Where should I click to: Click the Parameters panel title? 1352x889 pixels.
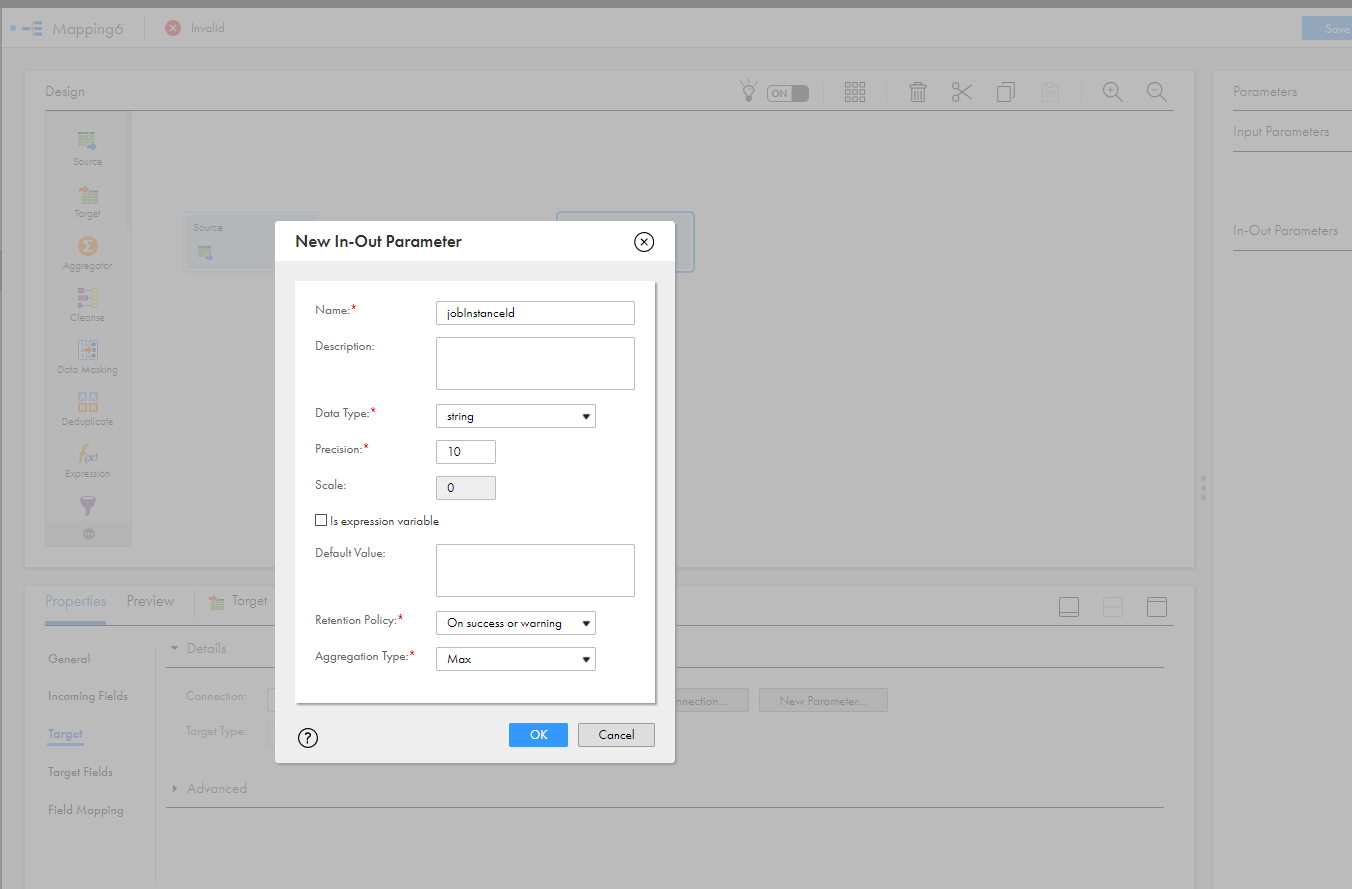1265,91
